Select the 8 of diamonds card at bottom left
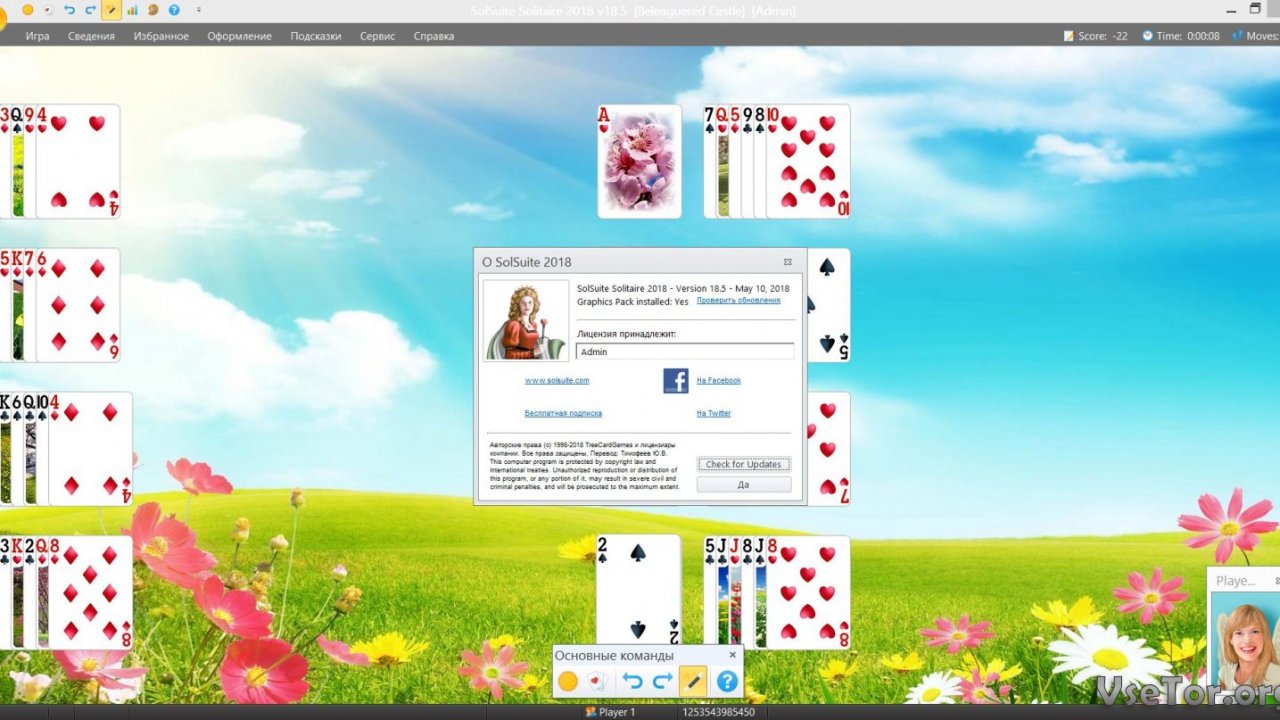 91,592
